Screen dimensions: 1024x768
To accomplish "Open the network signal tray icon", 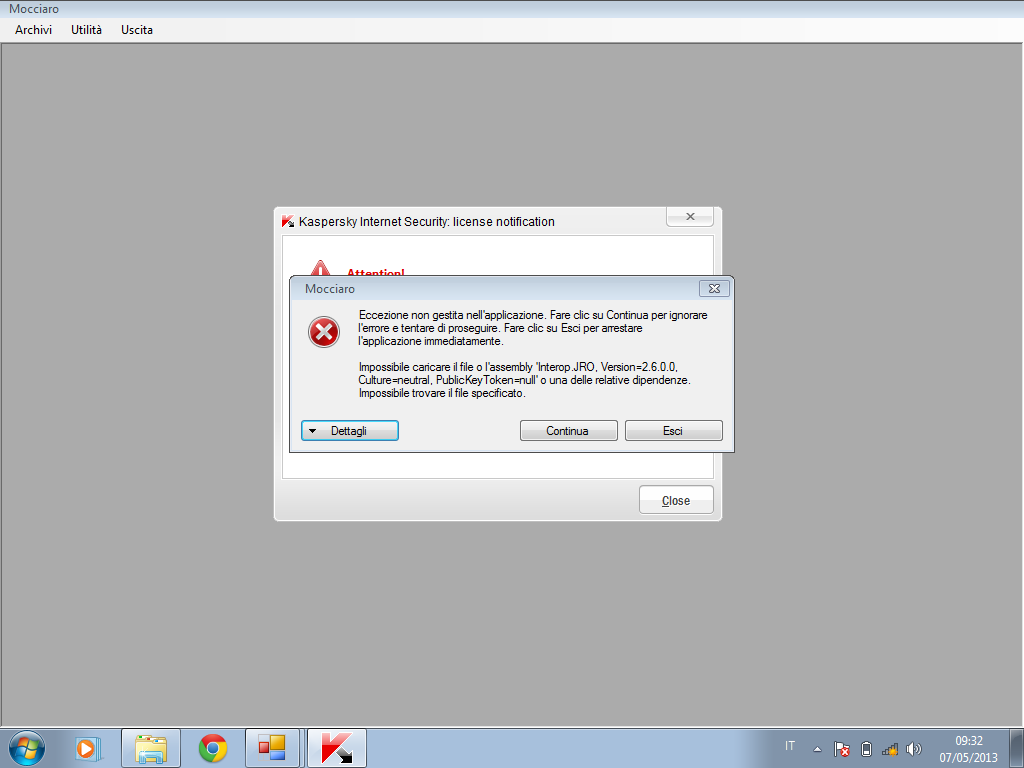I will (889, 749).
